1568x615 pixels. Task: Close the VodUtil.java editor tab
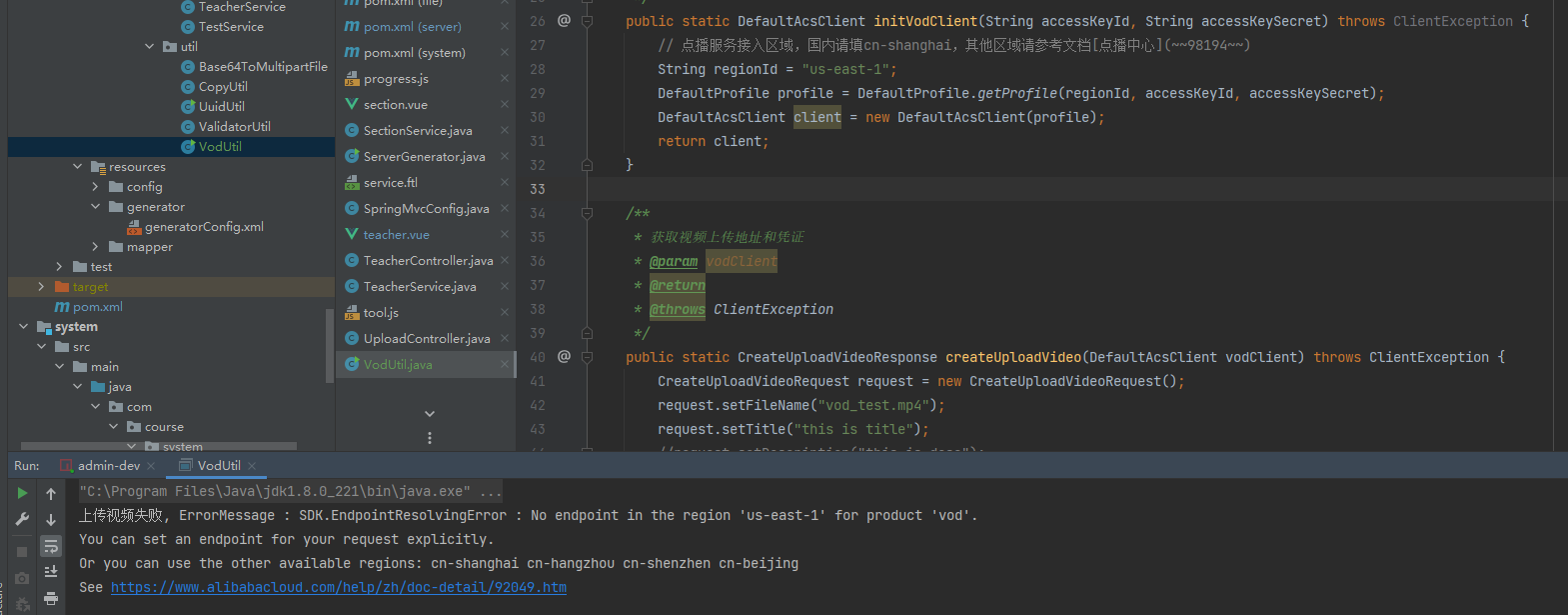tap(505, 365)
